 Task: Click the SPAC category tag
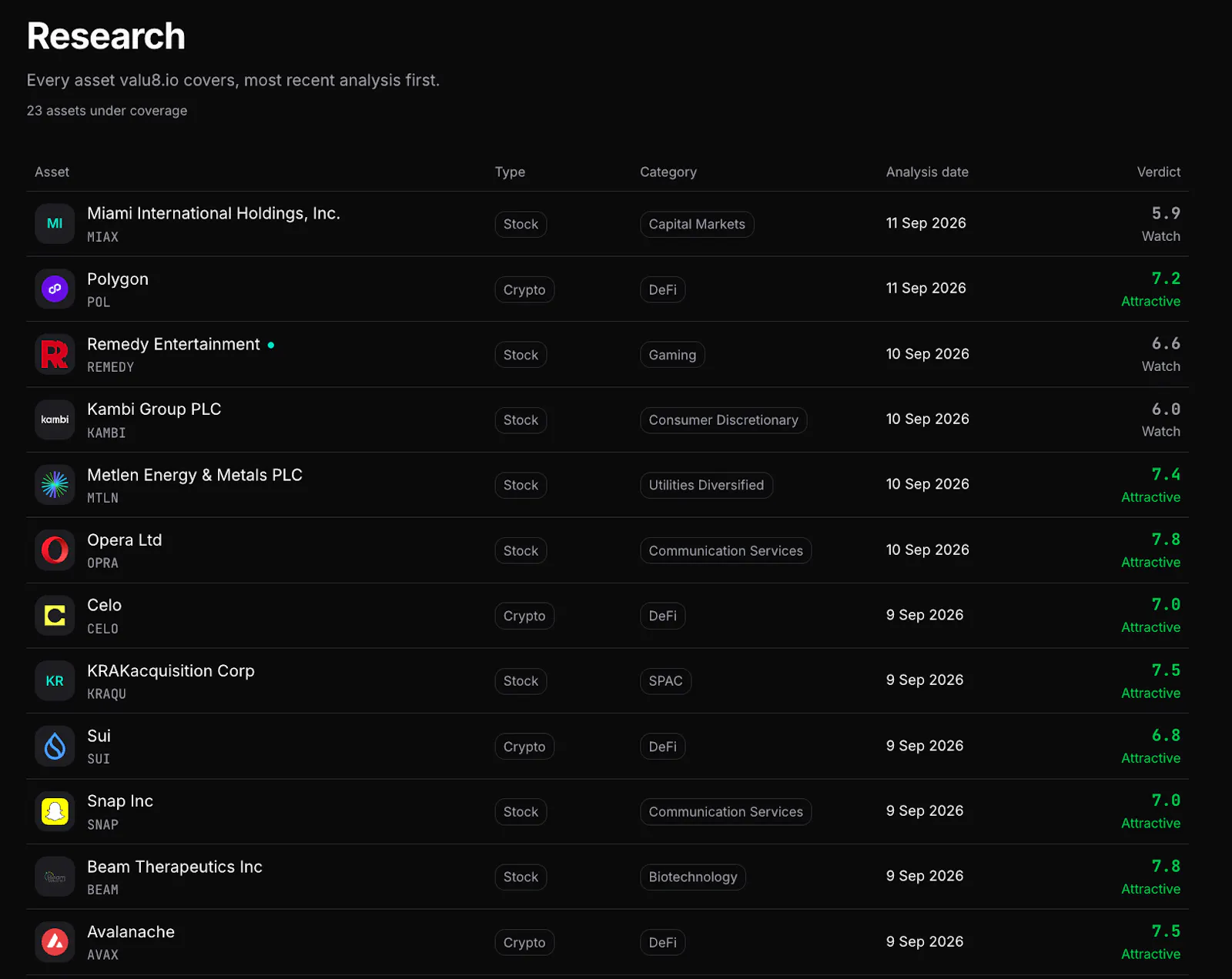(x=665, y=681)
